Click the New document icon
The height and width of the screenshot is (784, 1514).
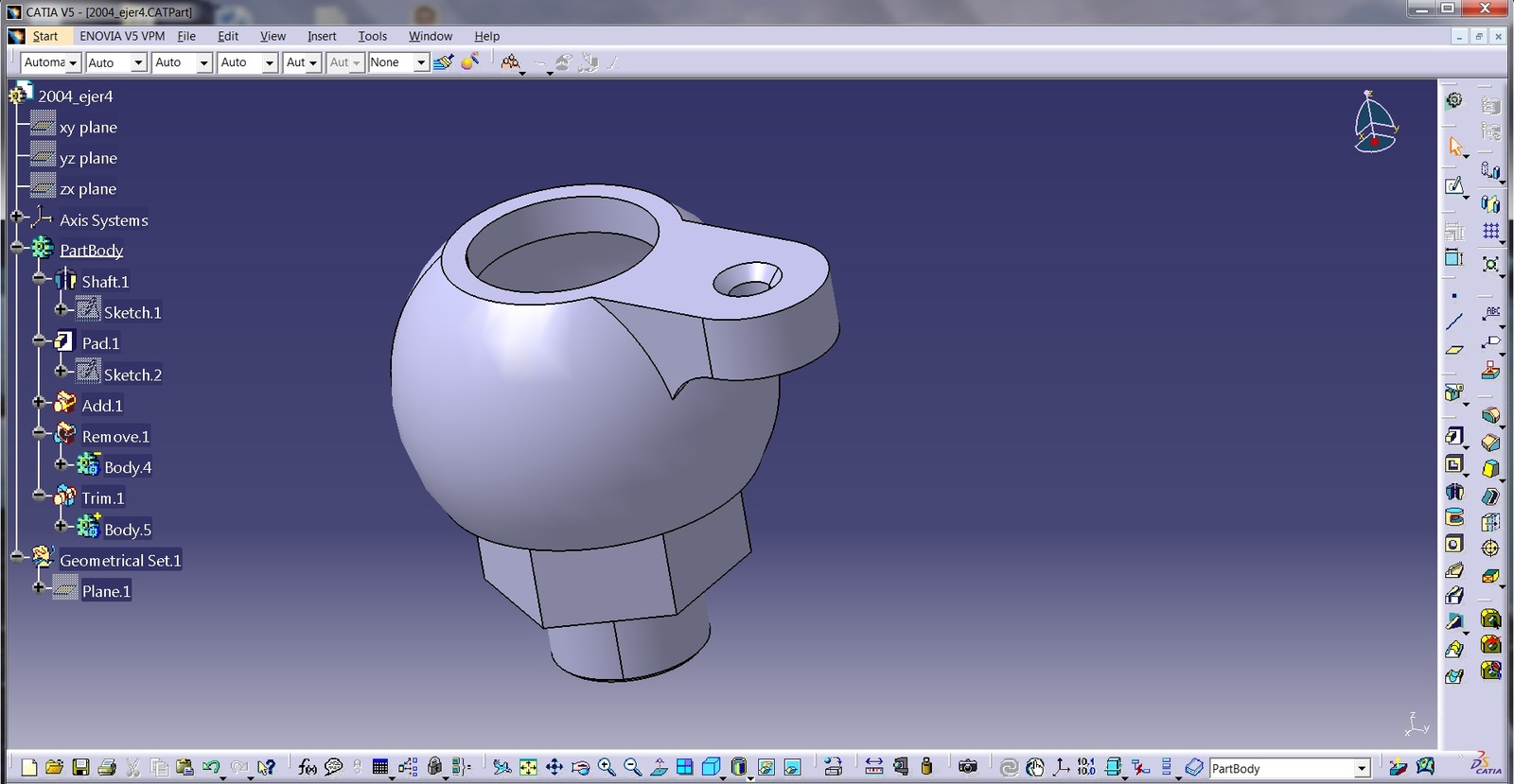(28, 767)
